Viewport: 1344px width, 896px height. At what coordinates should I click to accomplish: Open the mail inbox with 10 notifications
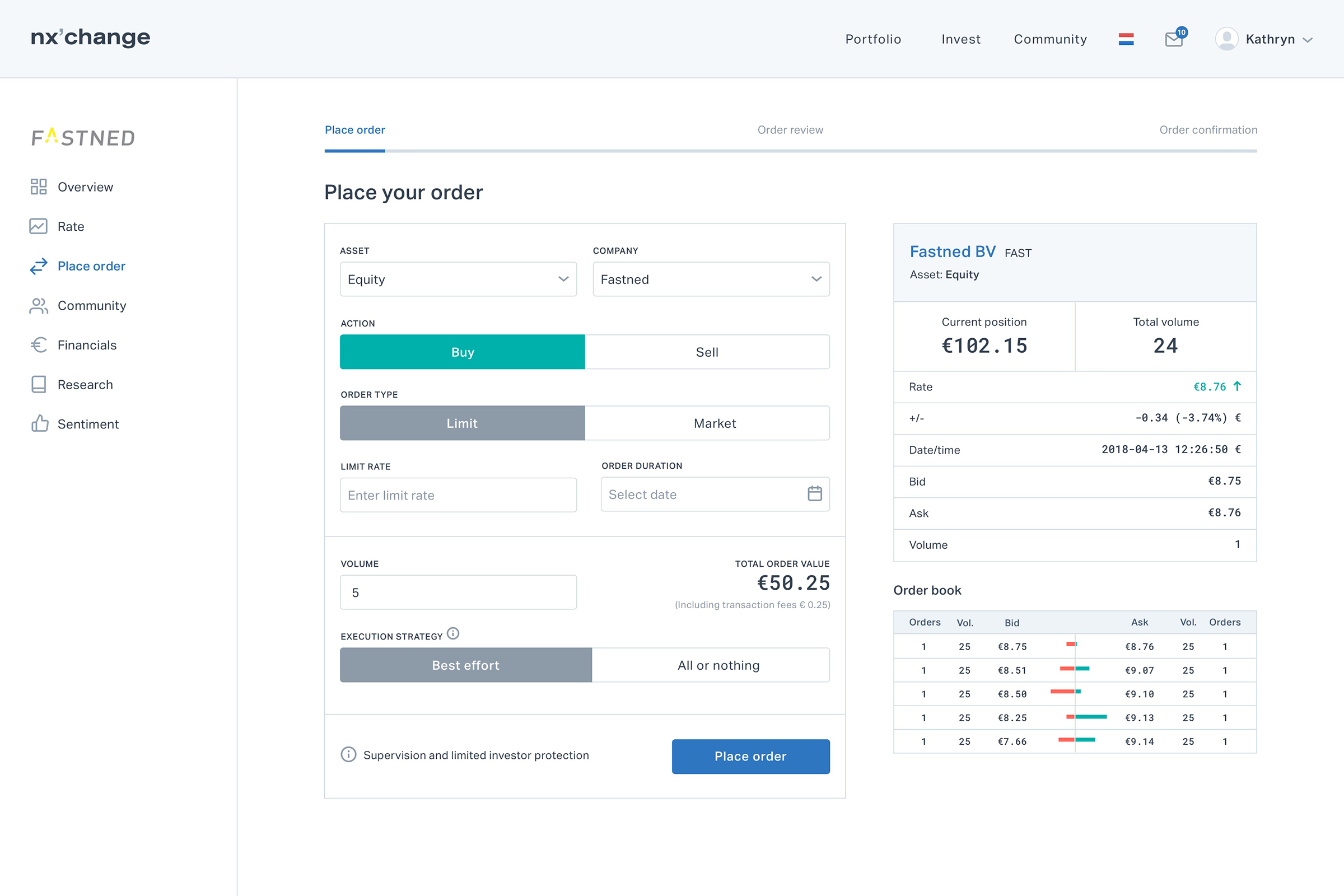coord(1174,39)
